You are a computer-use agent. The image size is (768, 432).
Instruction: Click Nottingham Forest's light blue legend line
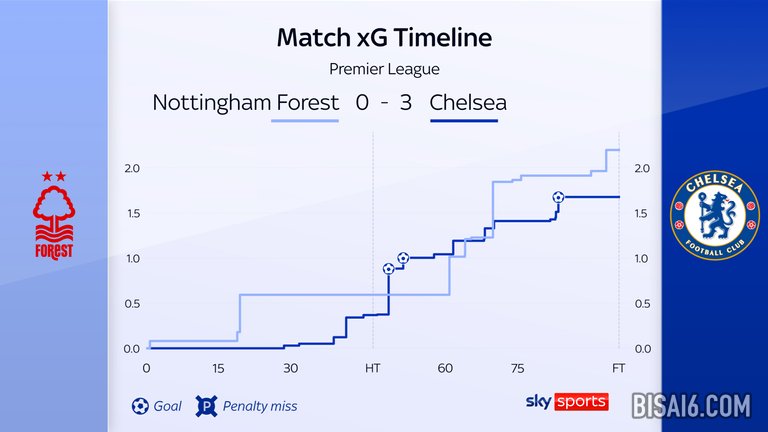click(304, 122)
